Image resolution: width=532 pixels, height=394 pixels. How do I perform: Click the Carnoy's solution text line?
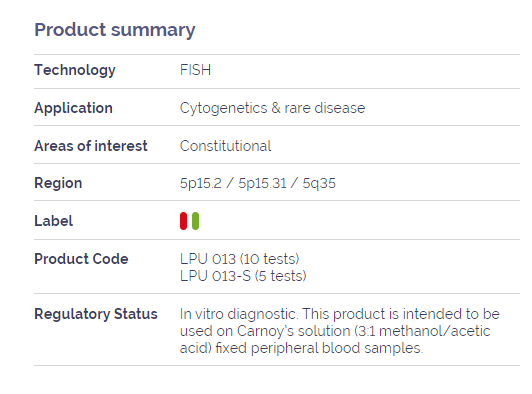(x=335, y=331)
